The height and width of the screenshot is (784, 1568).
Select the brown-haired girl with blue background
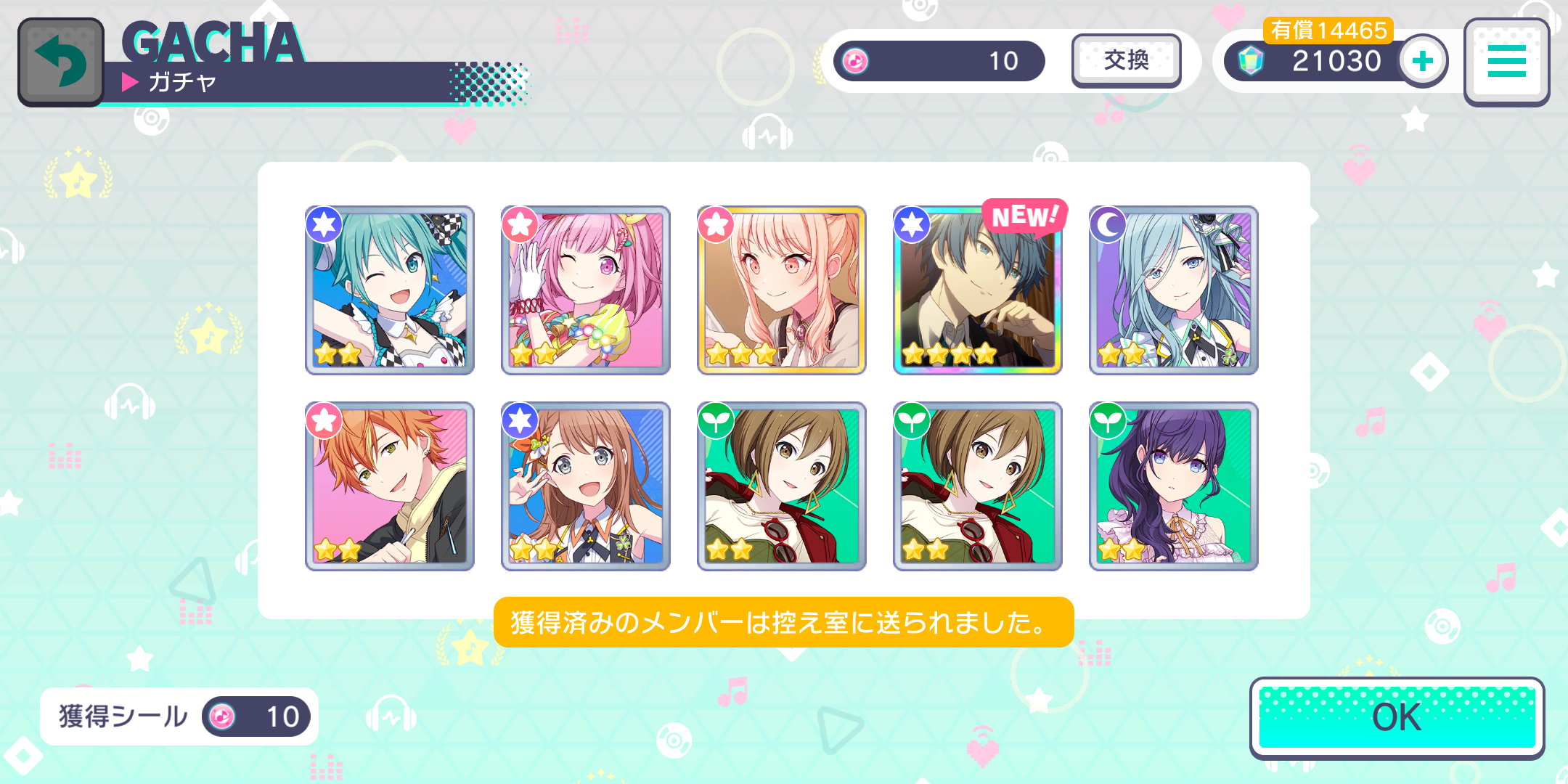point(586,486)
